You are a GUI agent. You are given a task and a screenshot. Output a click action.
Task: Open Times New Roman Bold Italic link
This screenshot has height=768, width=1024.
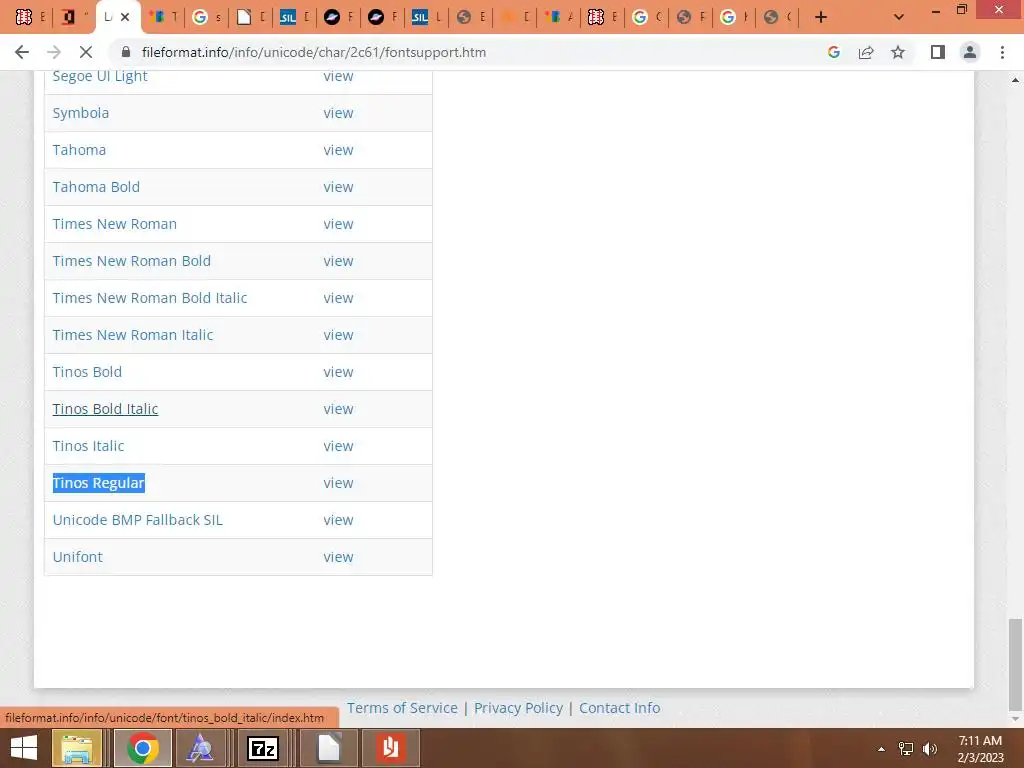[x=150, y=298]
